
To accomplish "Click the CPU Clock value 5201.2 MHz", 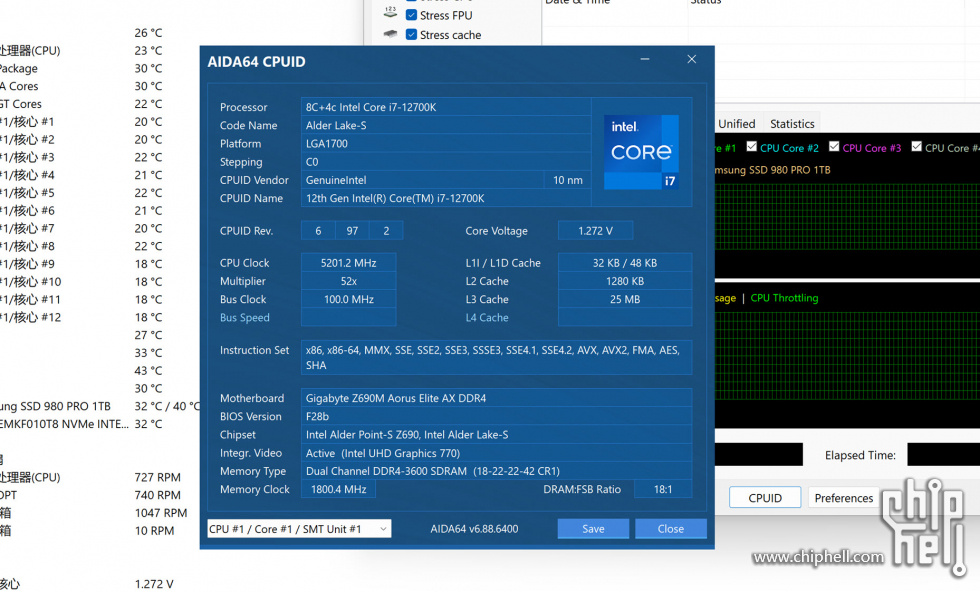I will (348, 263).
